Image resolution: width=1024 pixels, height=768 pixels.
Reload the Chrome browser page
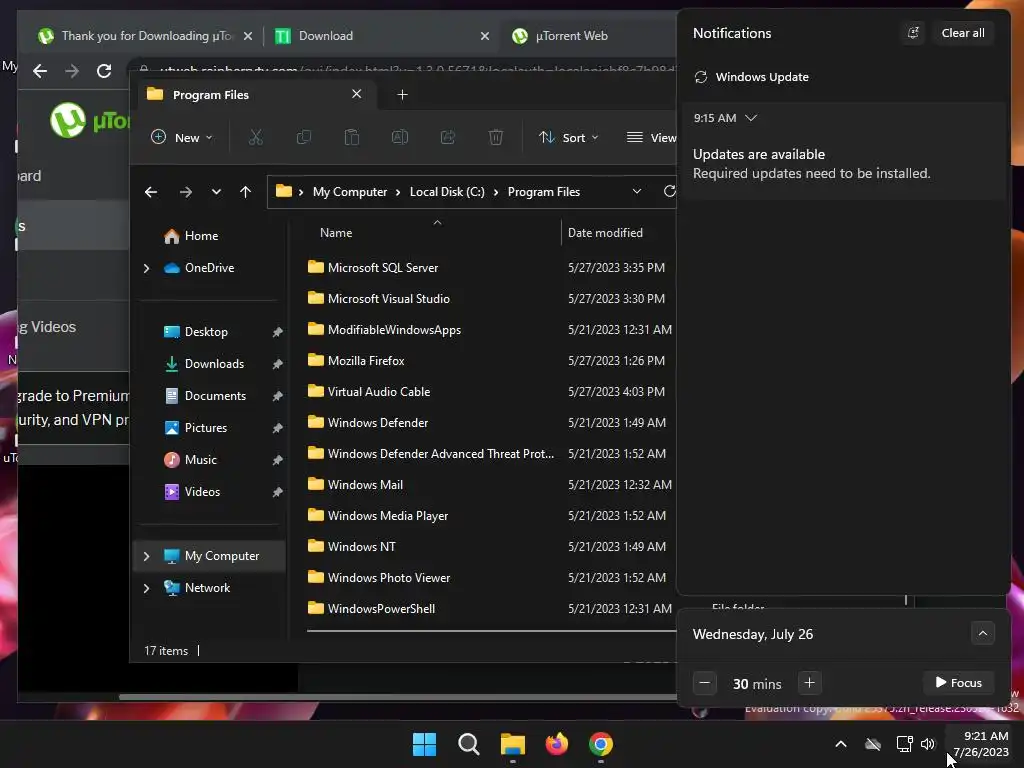[x=104, y=71]
